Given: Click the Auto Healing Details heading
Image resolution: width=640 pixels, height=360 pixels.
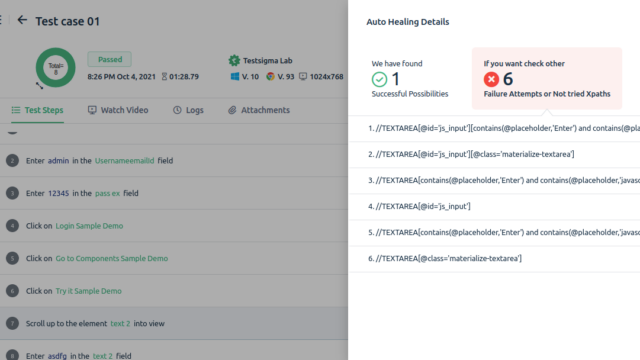Looking at the screenshot, I should click(x=408, y=22).
